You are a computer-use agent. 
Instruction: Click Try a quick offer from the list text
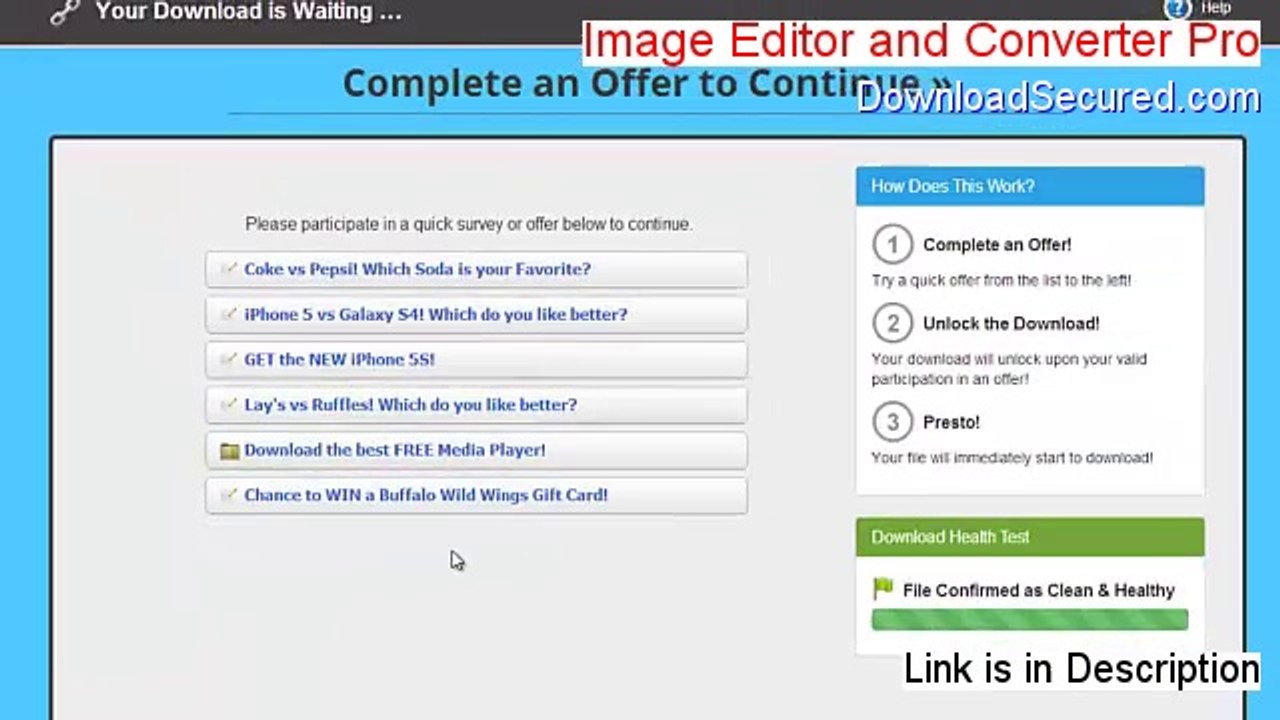pyautogui.click(x=1001, y=281)
